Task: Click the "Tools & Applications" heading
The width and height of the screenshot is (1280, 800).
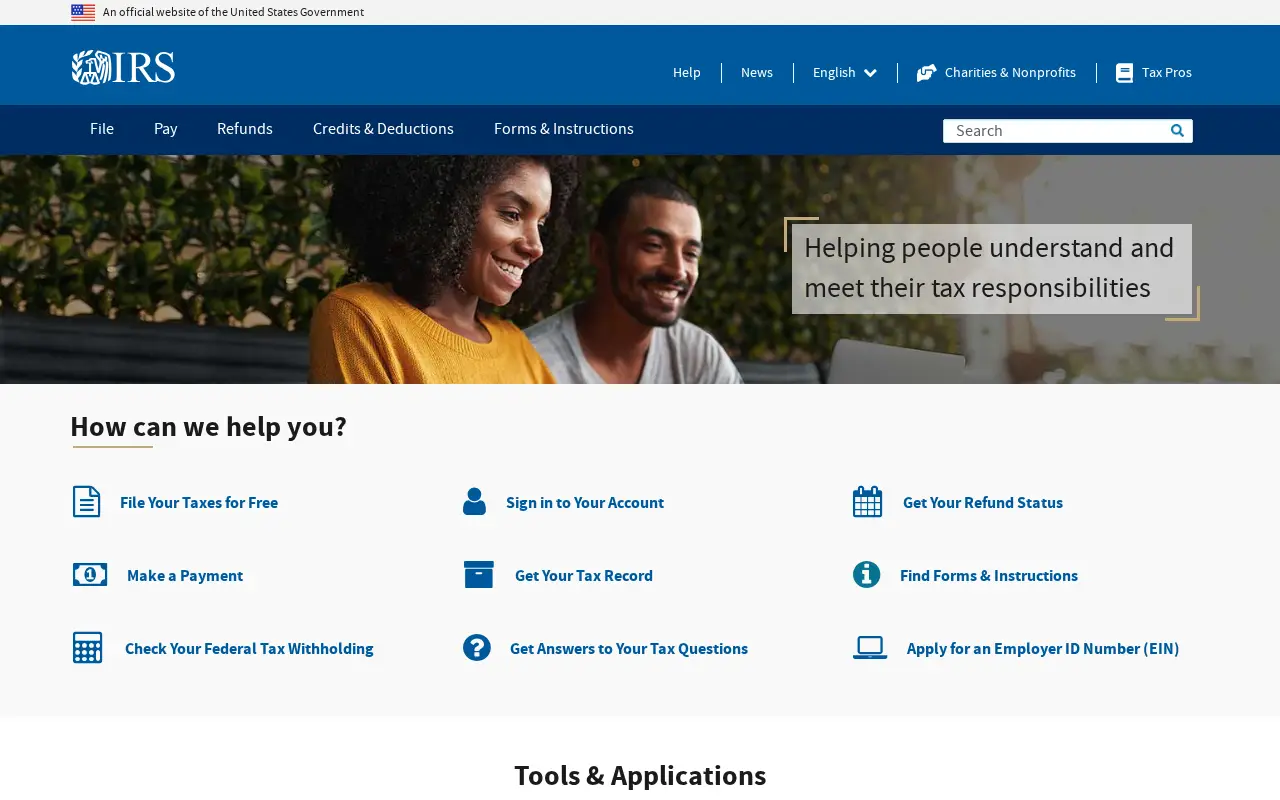Action: [x=640, y=776]
